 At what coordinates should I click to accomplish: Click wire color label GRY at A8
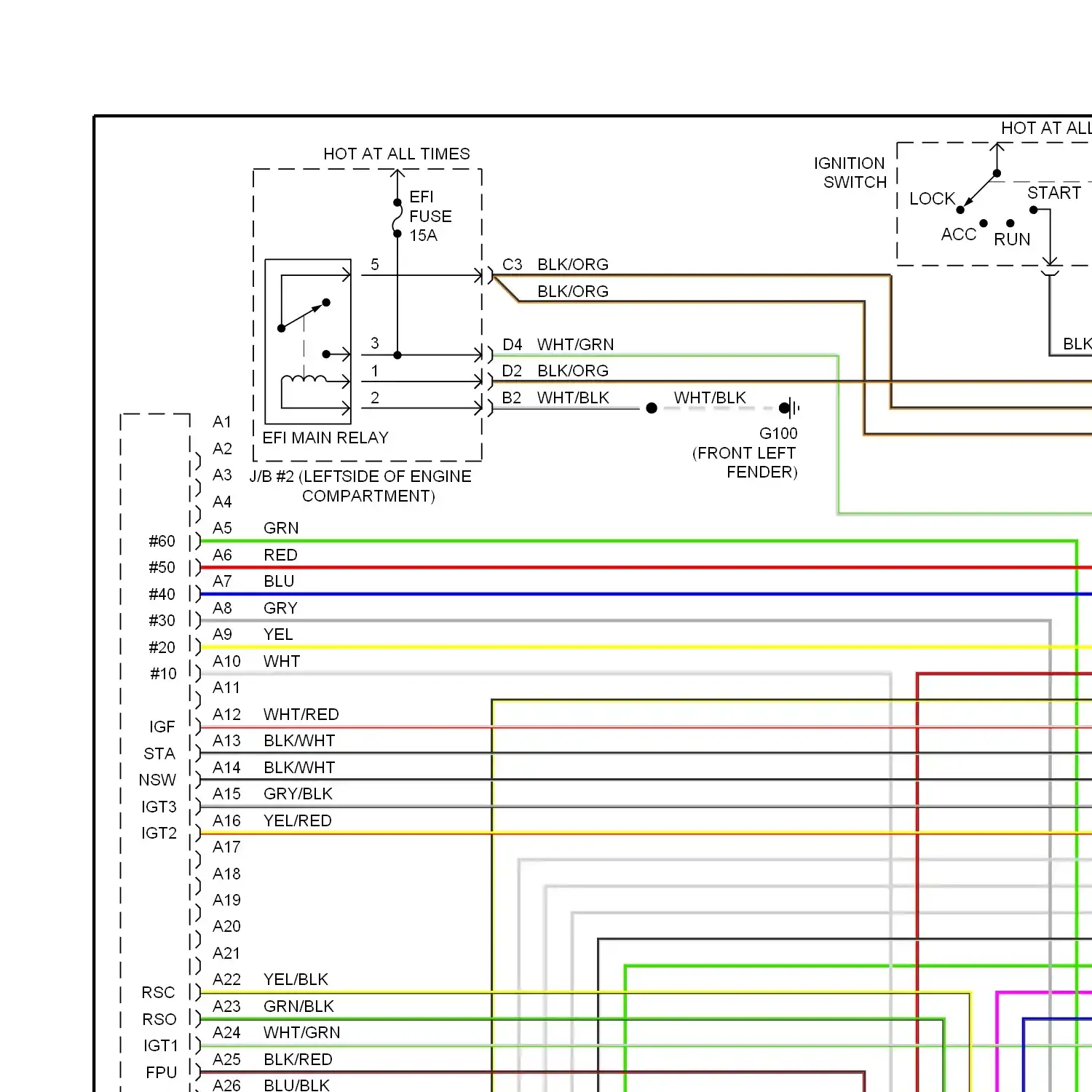coord(280,608)
